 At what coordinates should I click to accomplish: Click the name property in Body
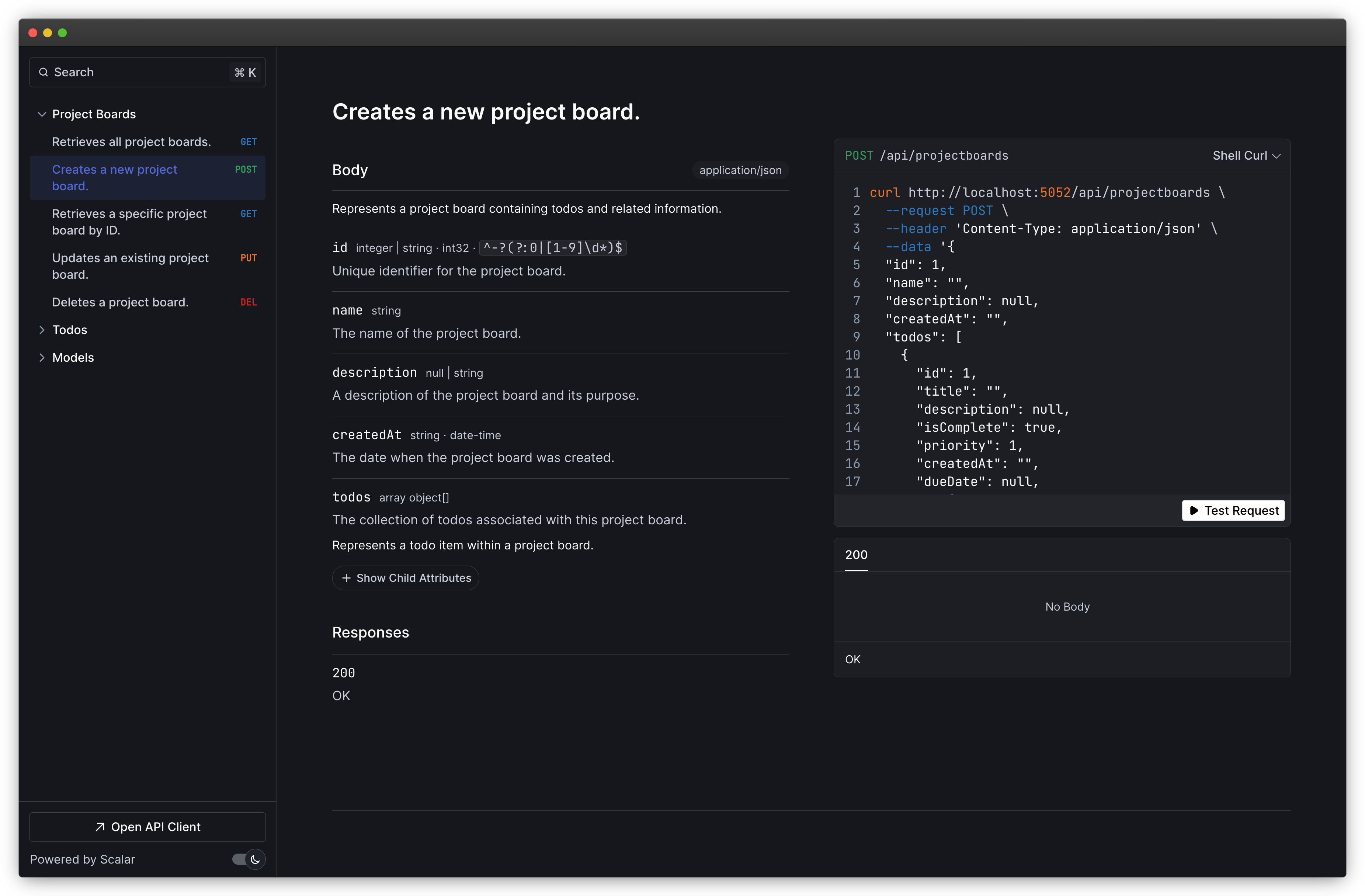point(347,310)
